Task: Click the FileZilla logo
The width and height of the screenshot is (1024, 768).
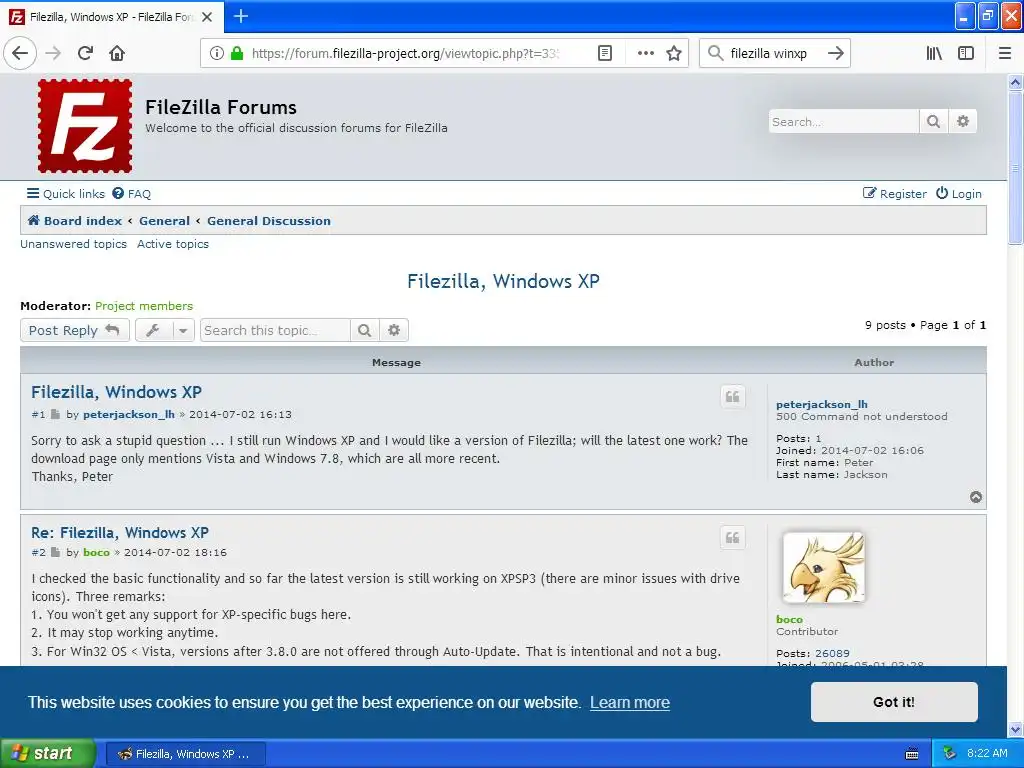Action: (85, 126)
